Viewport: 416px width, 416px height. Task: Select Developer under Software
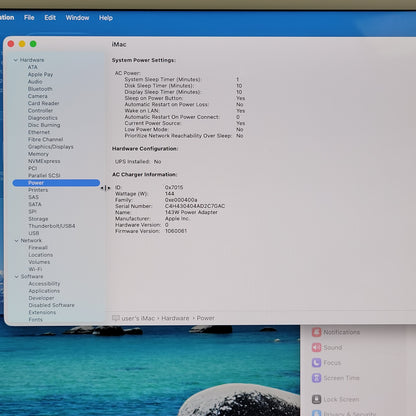(x=41, y=298)
